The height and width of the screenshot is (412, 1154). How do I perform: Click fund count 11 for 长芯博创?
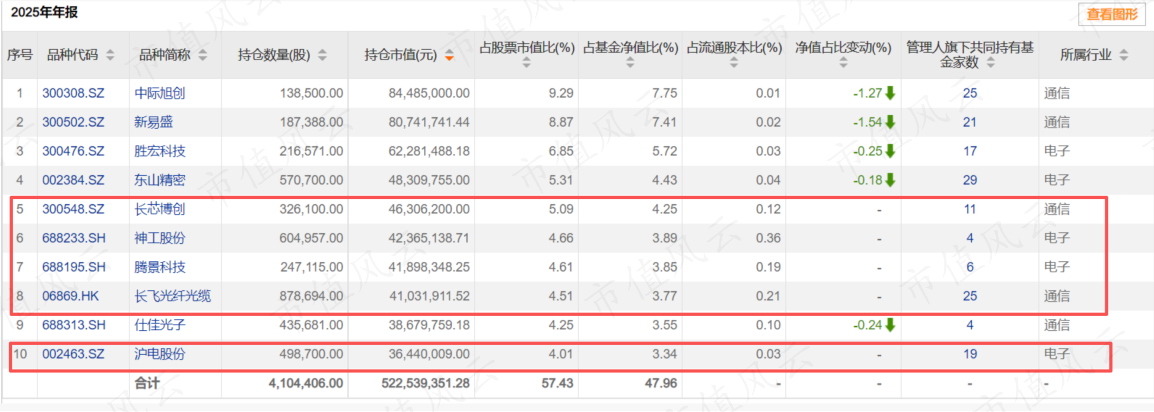(x=970, y=210)
